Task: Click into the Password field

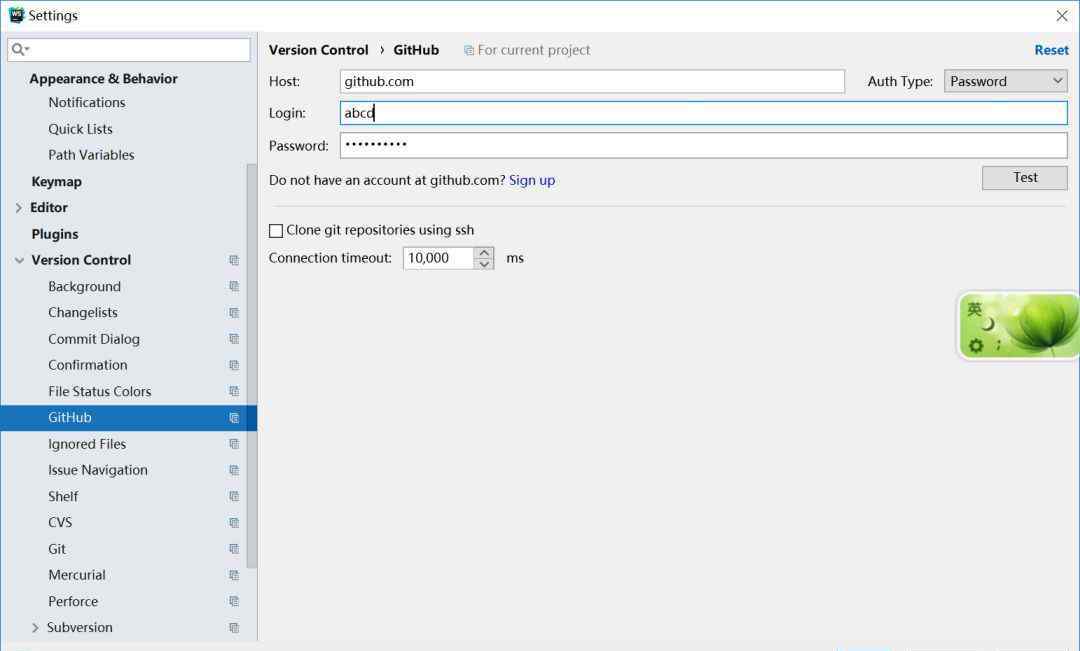Action: 704,145
